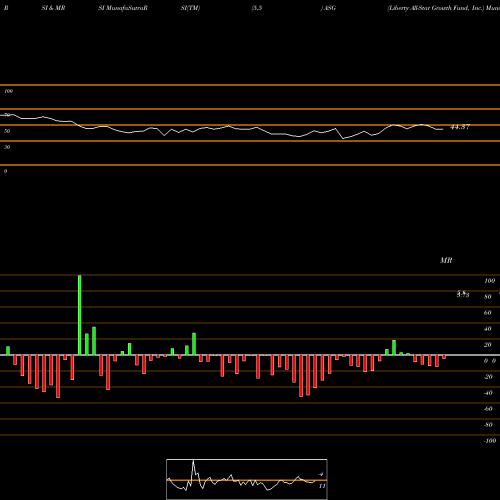Click the '100' label on MR axis
This screenshot has width=500, height=500.
coord(489,281)
